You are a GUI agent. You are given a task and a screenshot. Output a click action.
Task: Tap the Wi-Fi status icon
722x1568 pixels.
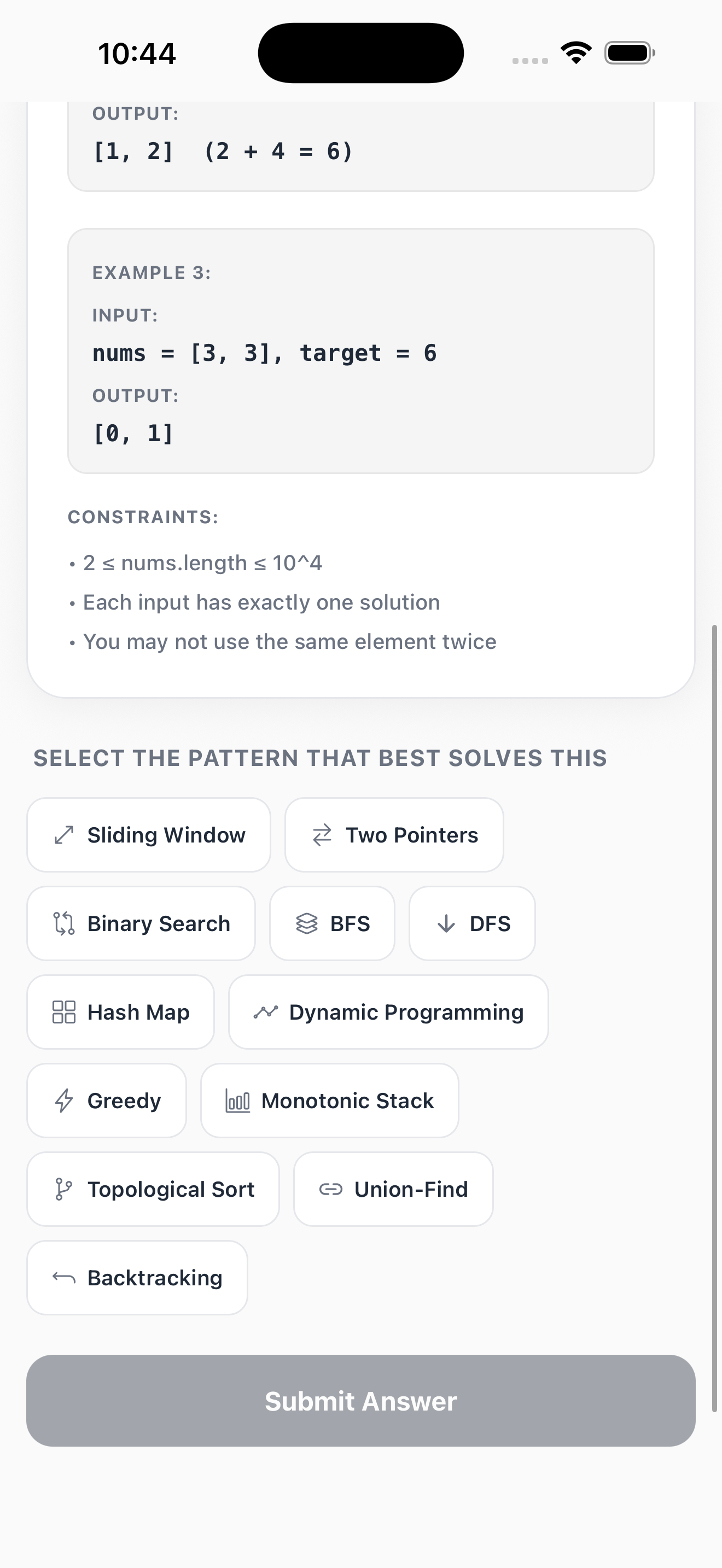coord(575,52)
